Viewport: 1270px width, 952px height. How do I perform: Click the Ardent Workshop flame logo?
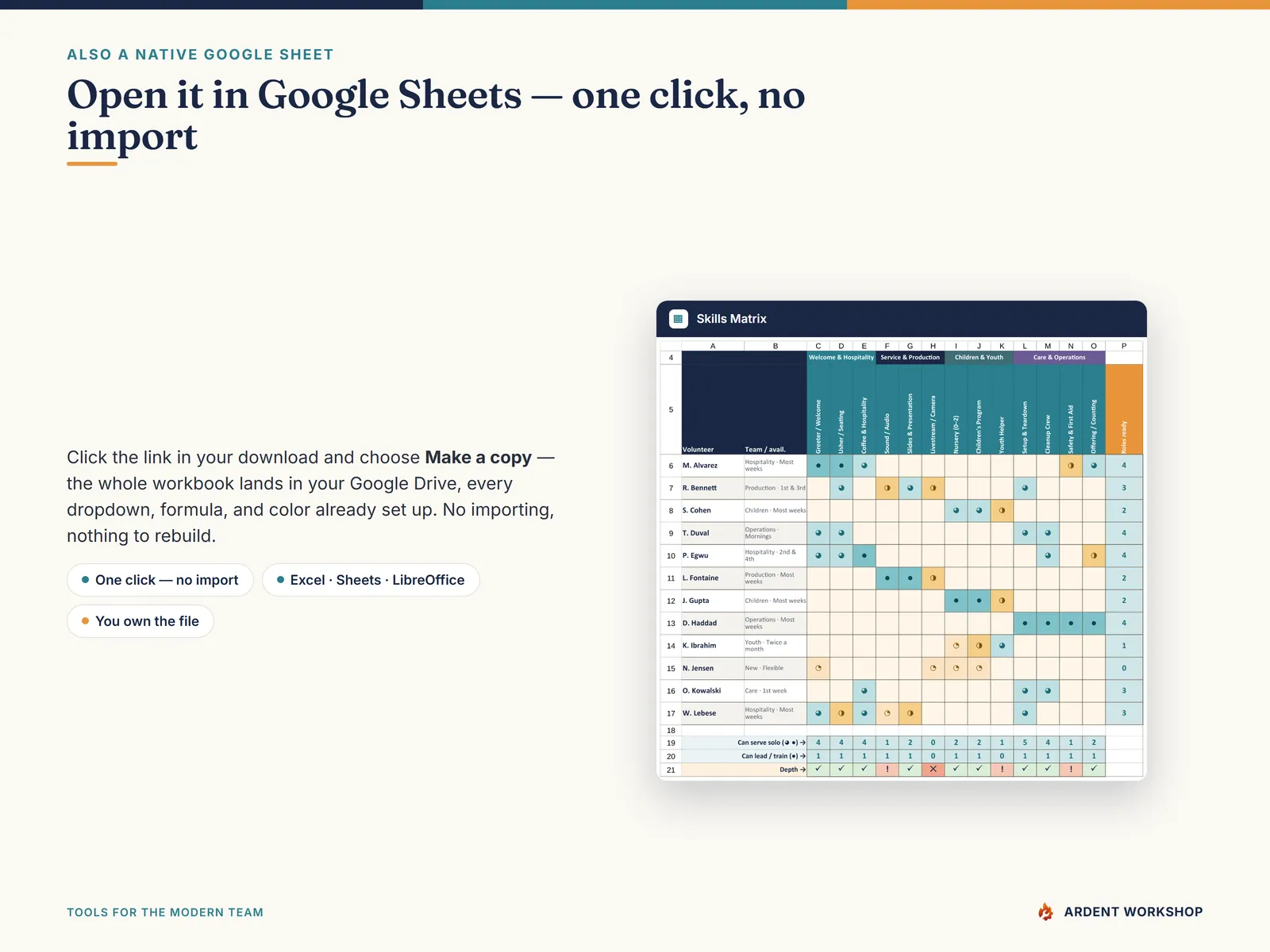(1046, 912)
